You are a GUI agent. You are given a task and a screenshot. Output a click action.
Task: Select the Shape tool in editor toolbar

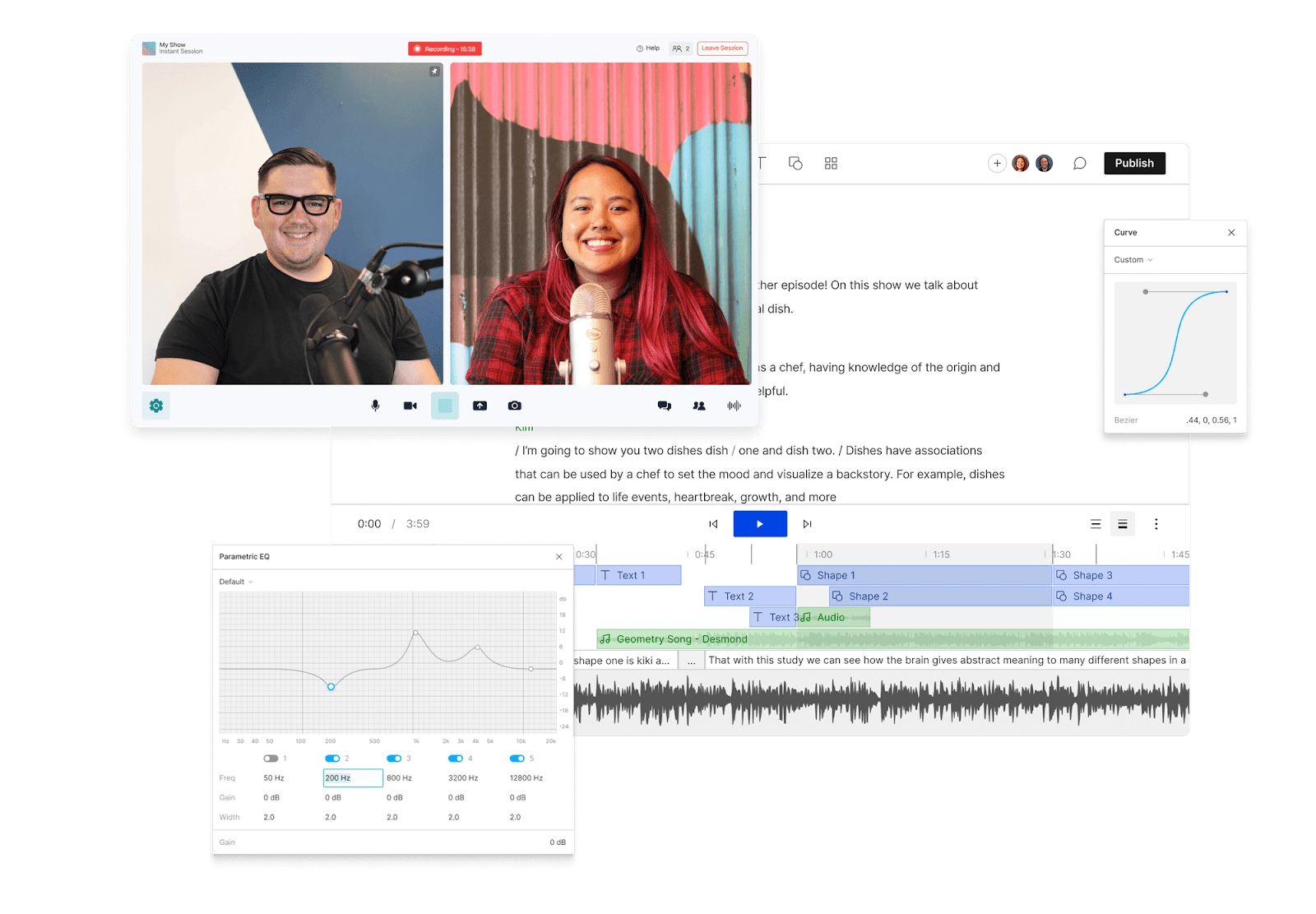point(795,163)
